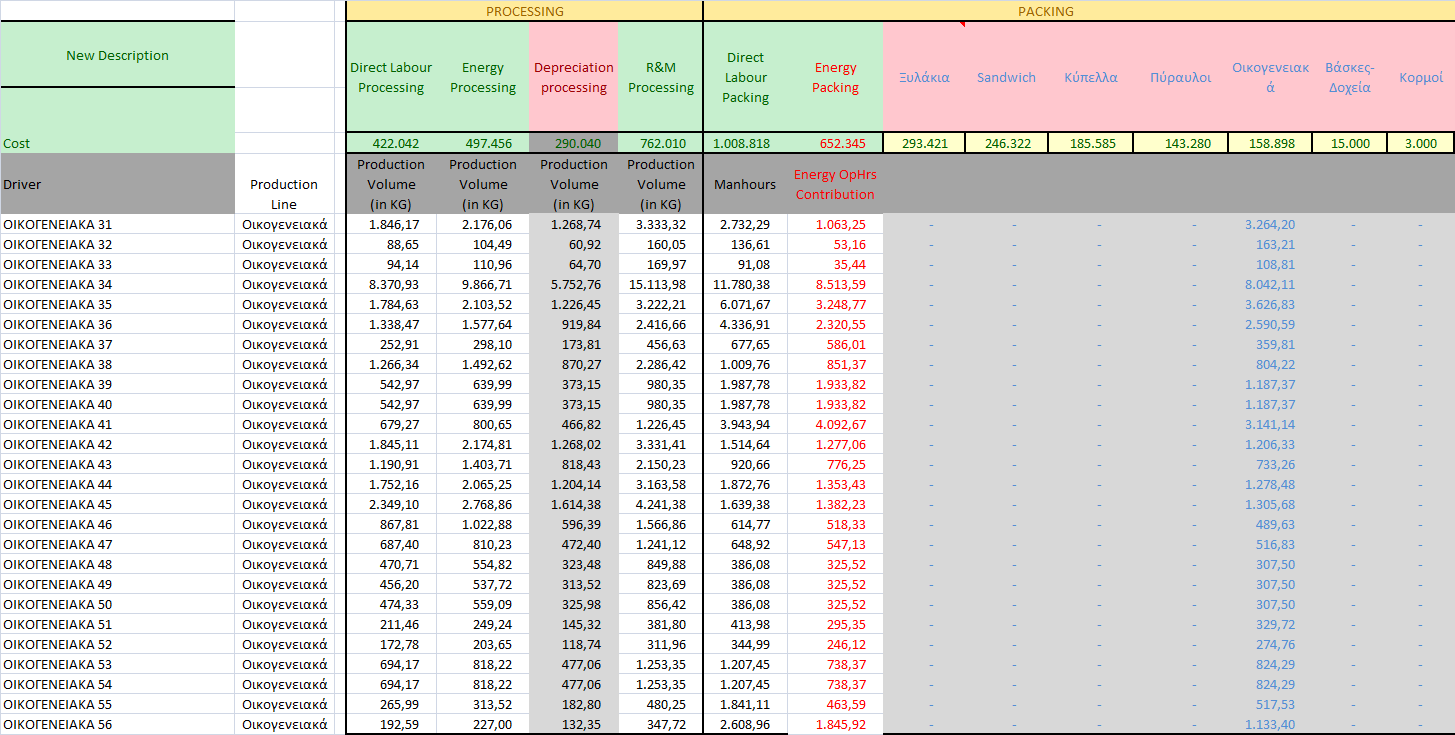Select the blue value 3.264,20
Screen dimensions: 1455x735
point(1270,224)
